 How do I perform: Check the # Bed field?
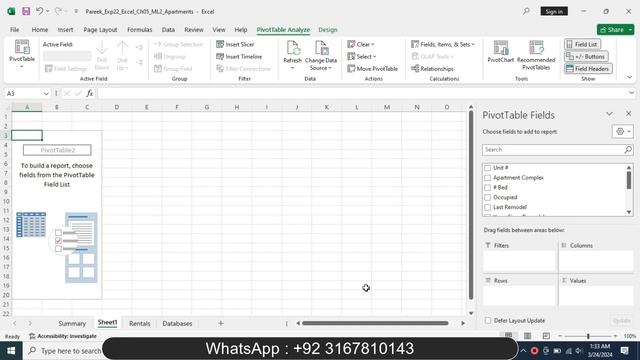point(487,187)
